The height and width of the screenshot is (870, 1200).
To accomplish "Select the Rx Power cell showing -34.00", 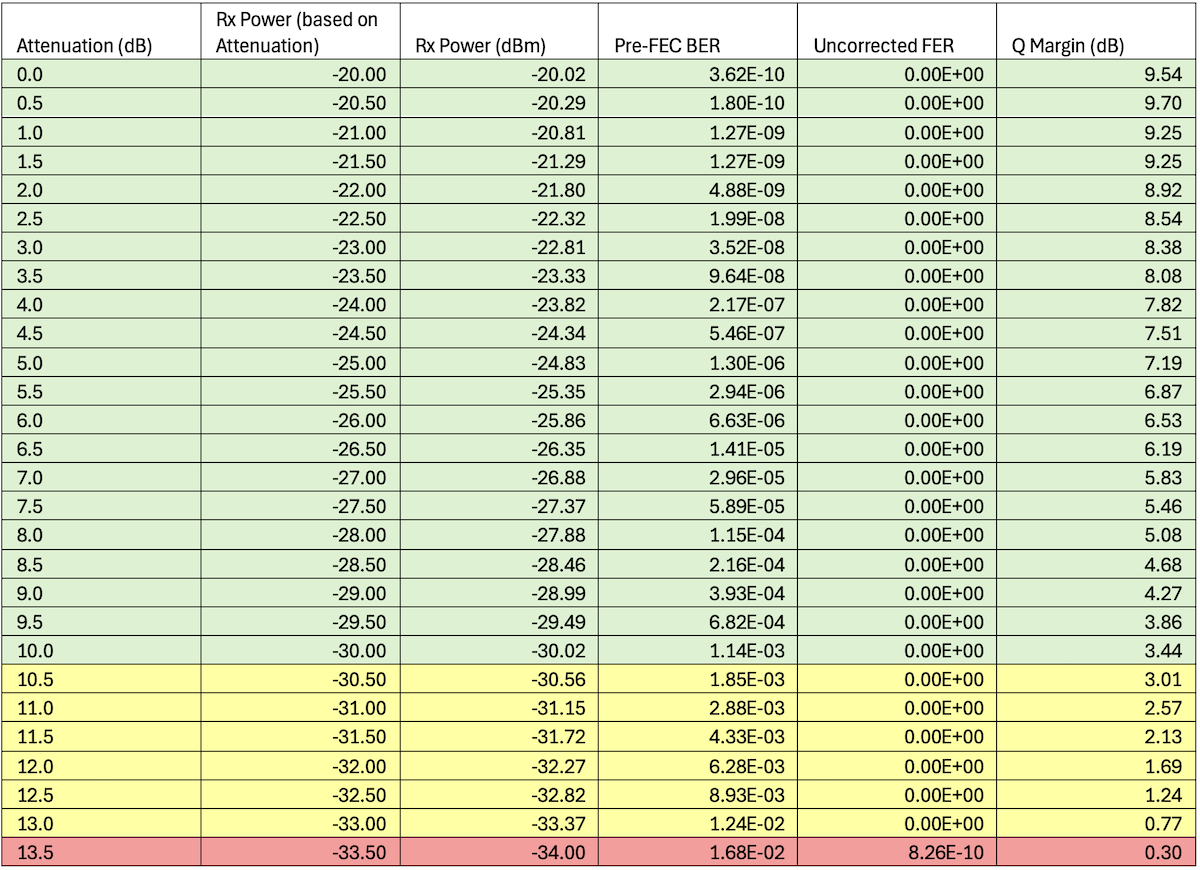I will 499,853.
